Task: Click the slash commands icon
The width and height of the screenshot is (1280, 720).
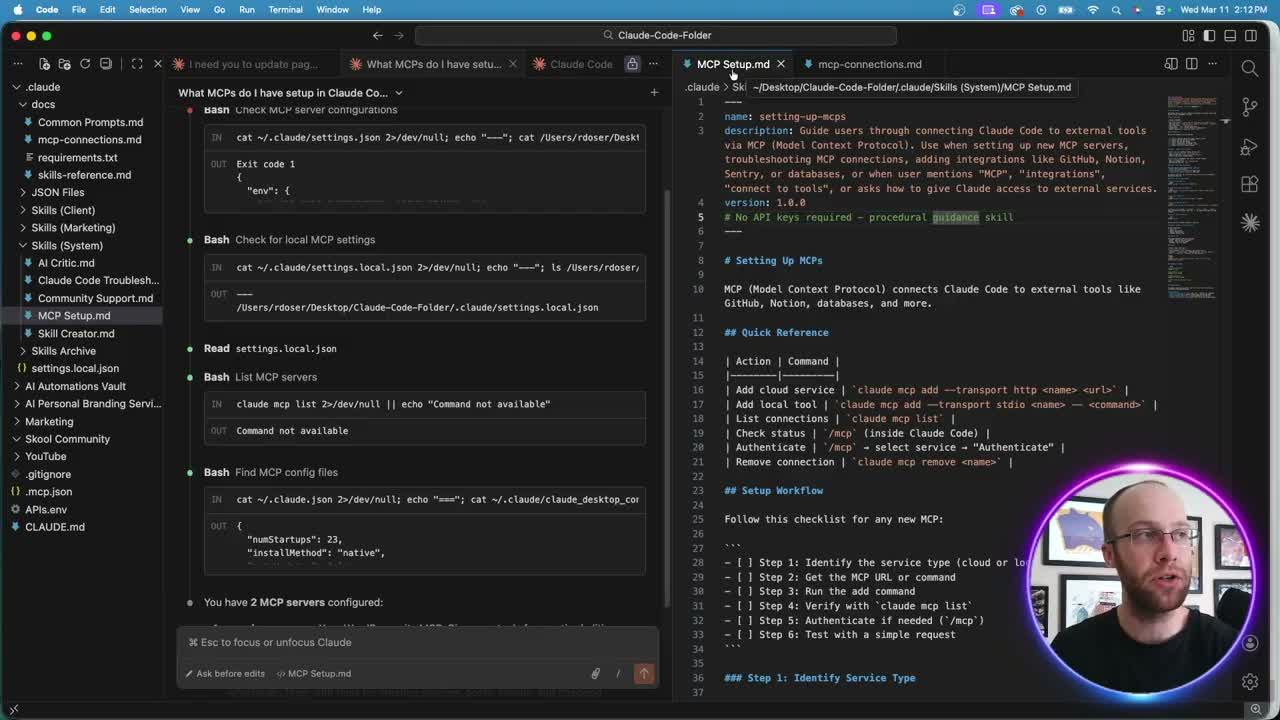Action: coord(619,674)
